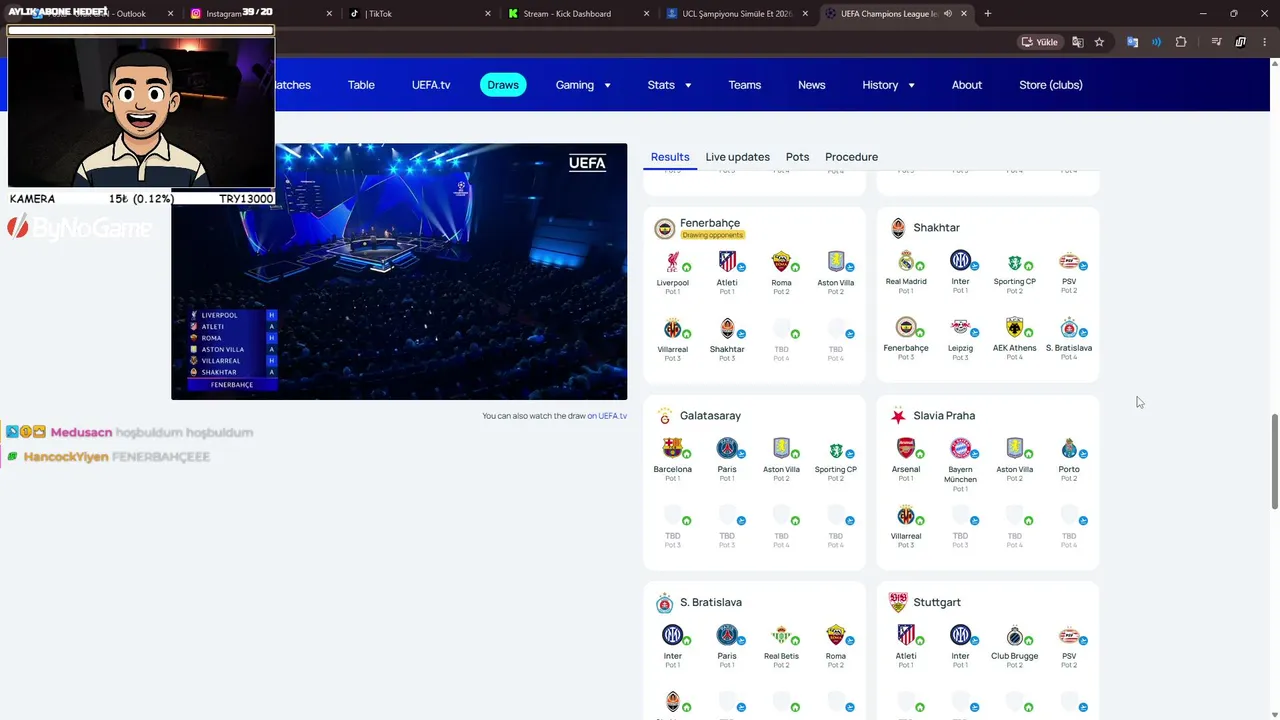Image resolution: width=1280 pixels, height=720 pixels.
Task: Switch to the Procedure tab
Action: [x=851, y=157]
